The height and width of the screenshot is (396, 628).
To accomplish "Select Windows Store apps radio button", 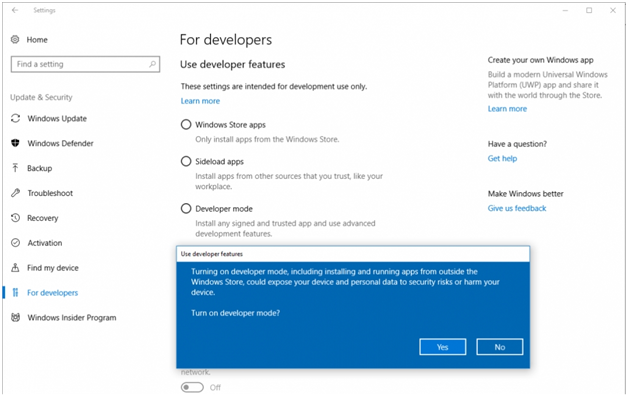I will (x=186, y=125).
